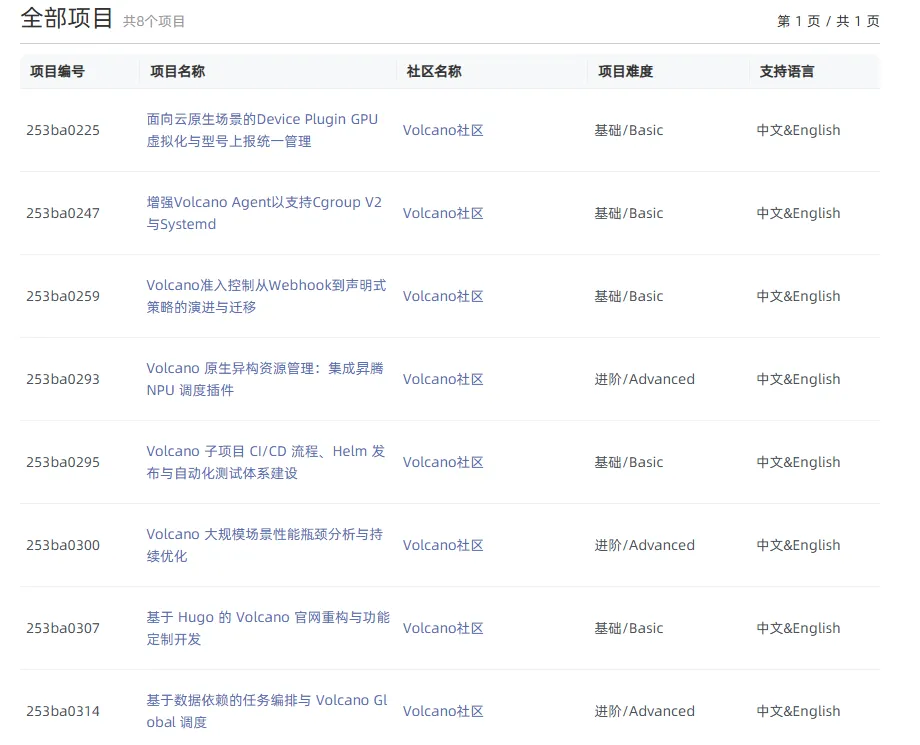This screenshot has height=745, width=920.
Task: Click 基础/Basic difficulty in row 253ba0295
Action: tap(628, 462)
